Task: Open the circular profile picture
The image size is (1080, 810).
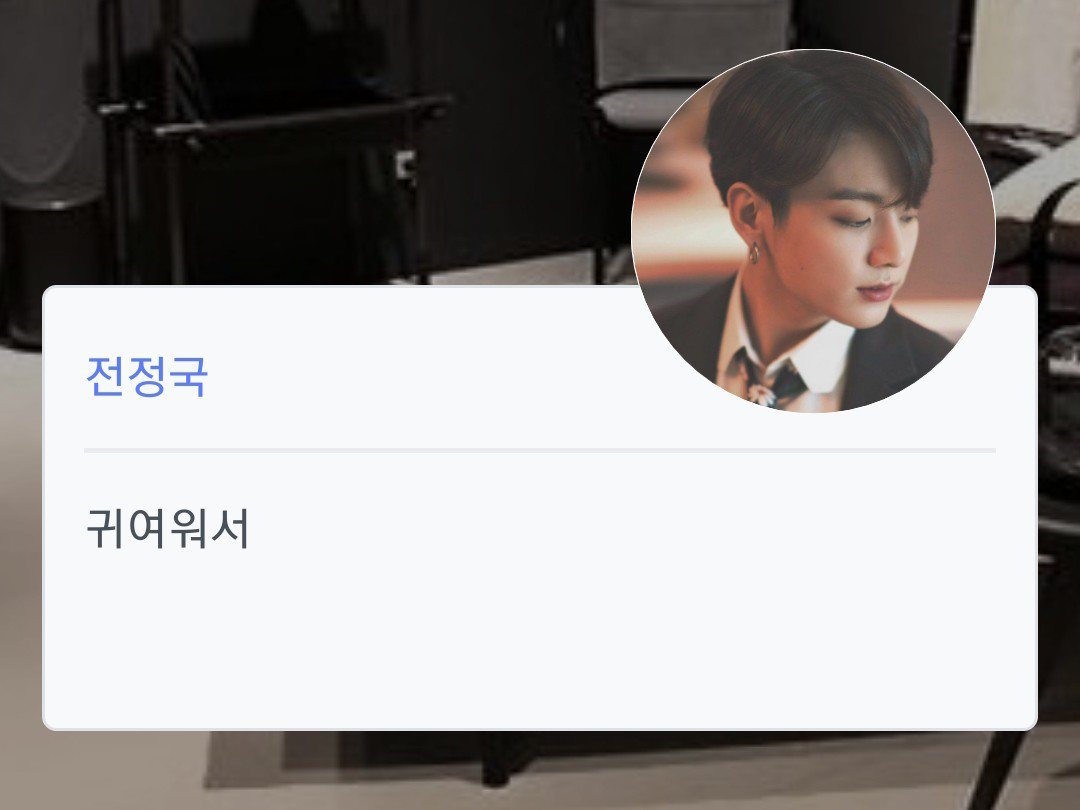Action: click(x=813, y=231)
